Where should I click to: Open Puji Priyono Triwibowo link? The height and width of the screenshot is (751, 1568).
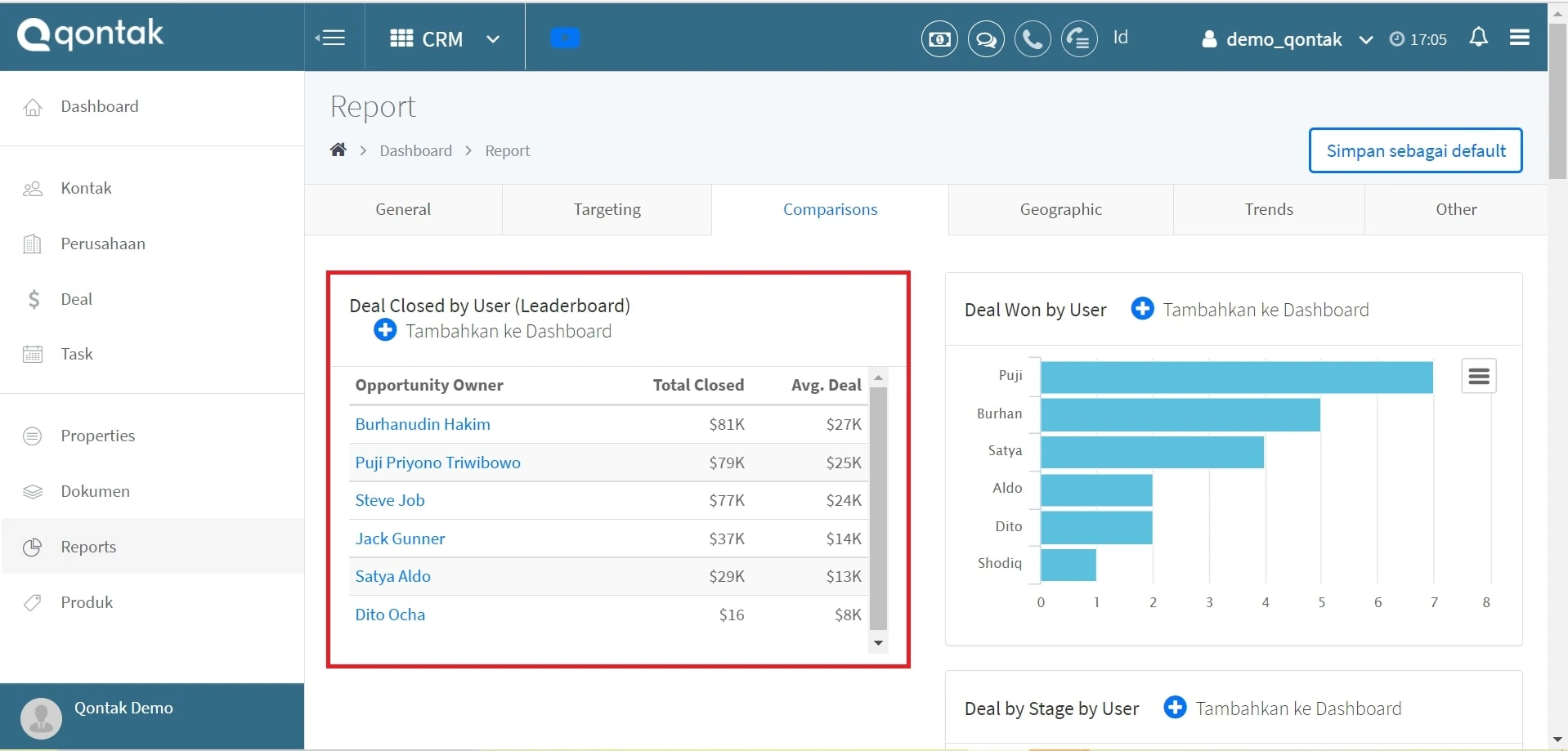(x=437, y=463)
